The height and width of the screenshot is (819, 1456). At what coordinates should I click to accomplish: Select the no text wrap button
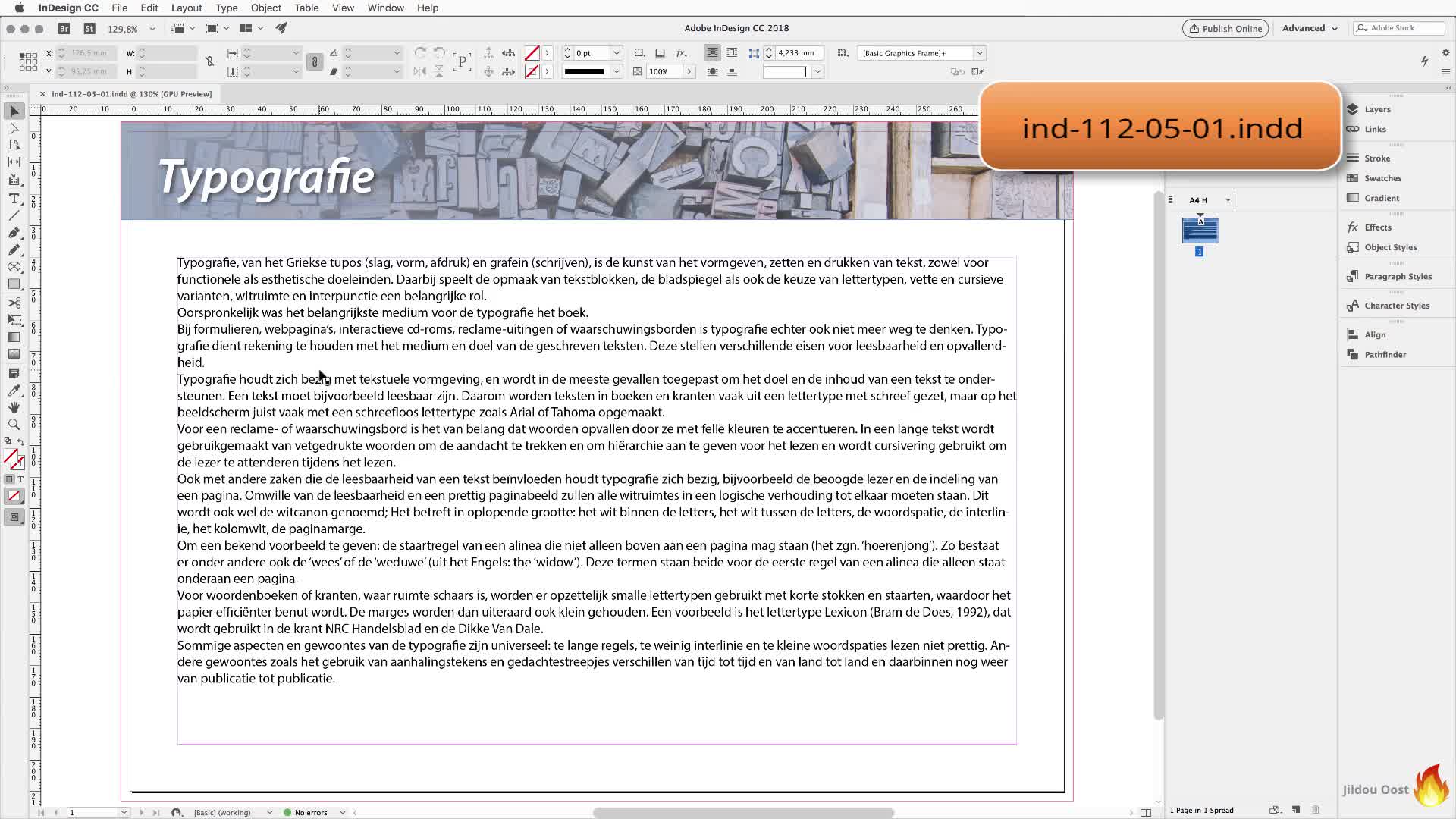click(x=712, y=53)
